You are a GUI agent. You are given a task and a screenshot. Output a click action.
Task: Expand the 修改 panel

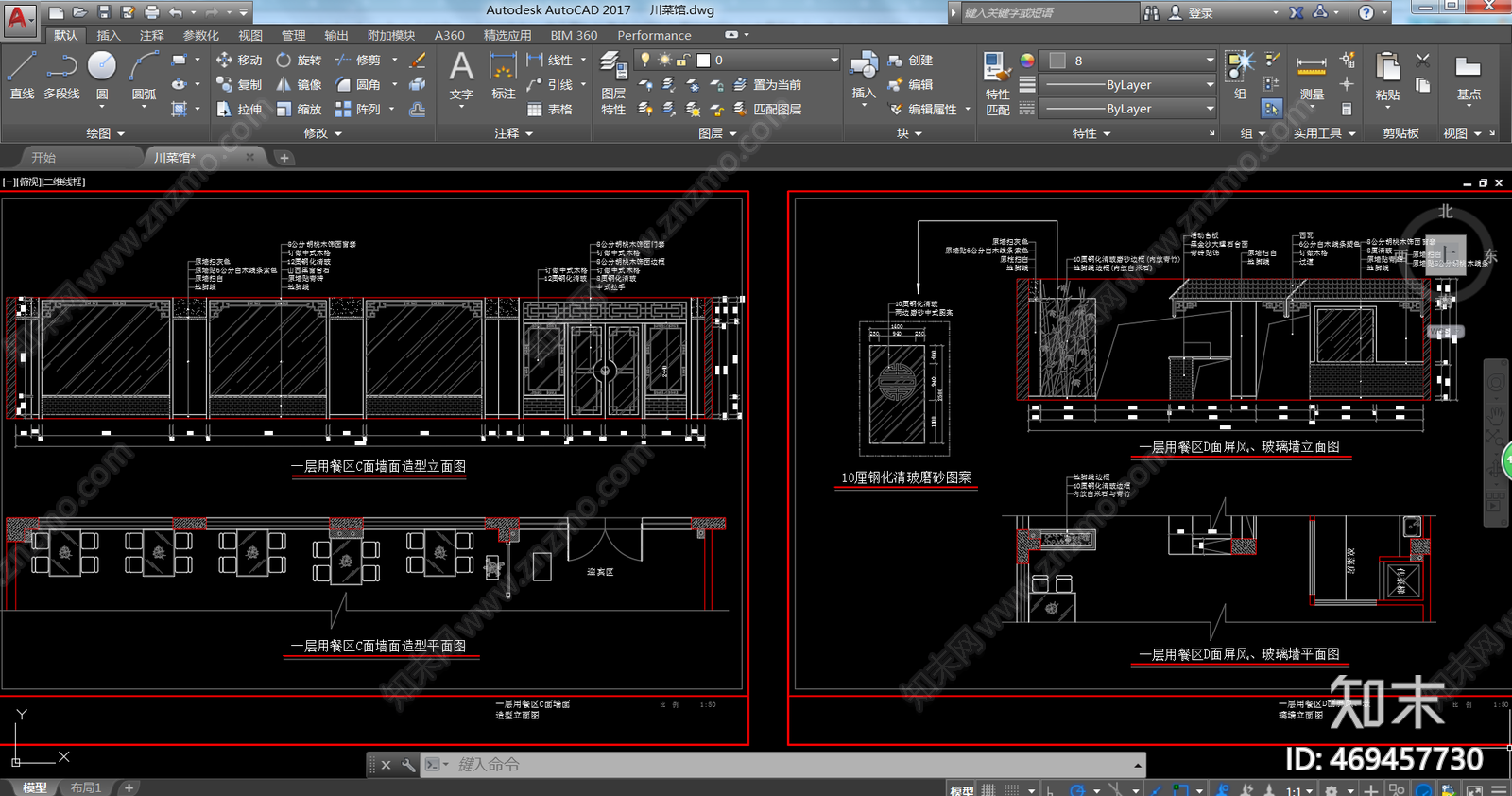click(322, 133)
